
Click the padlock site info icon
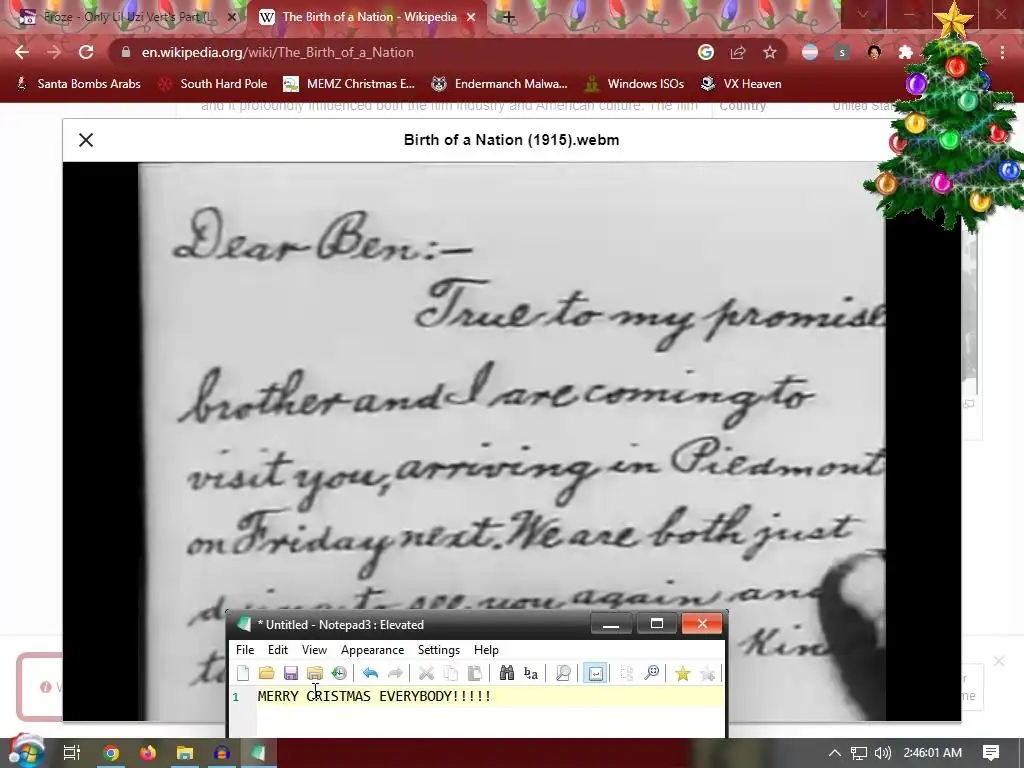click(x=126, y=52)
